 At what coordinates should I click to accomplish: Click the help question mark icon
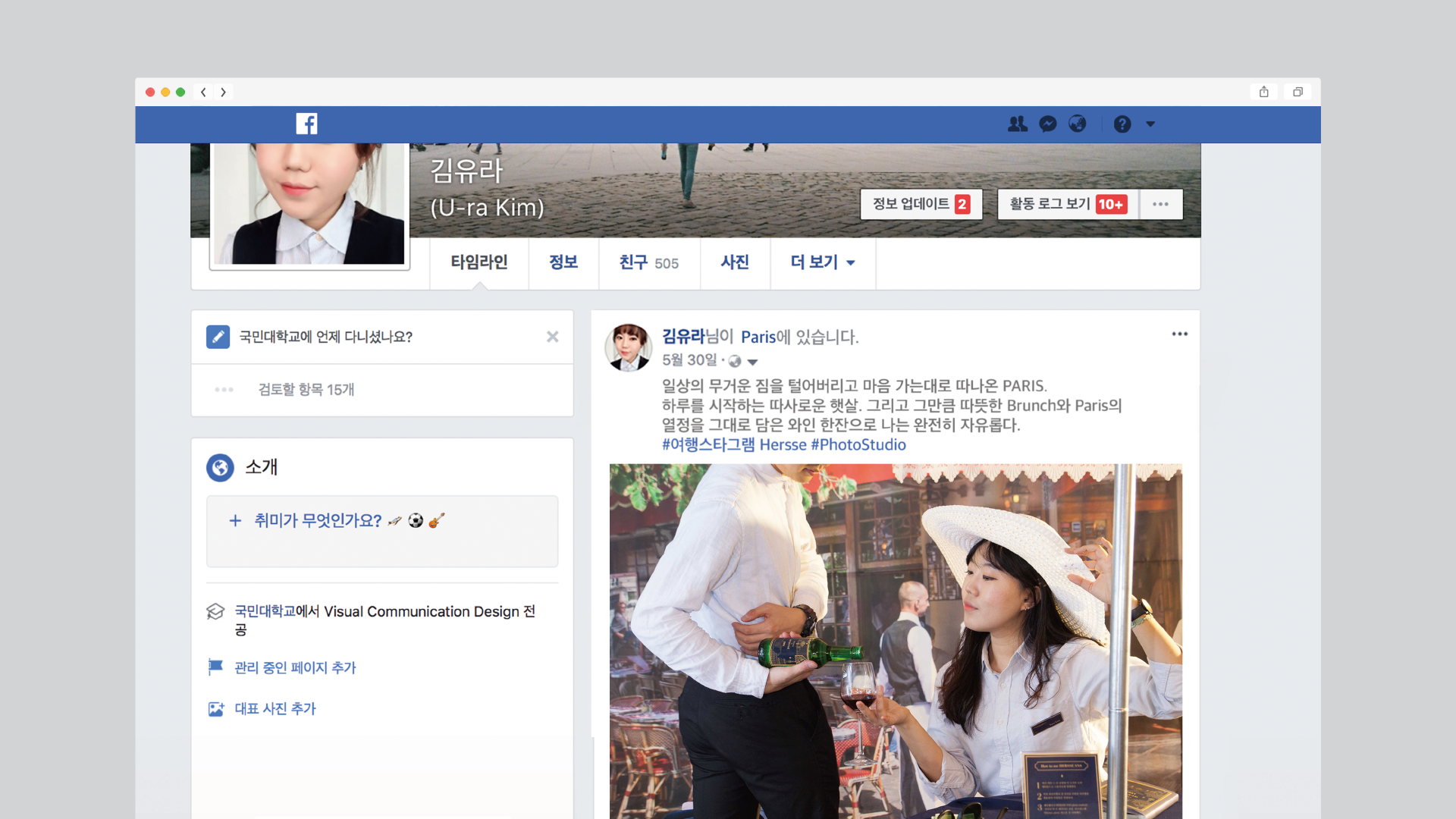[x=1122, y=124]
